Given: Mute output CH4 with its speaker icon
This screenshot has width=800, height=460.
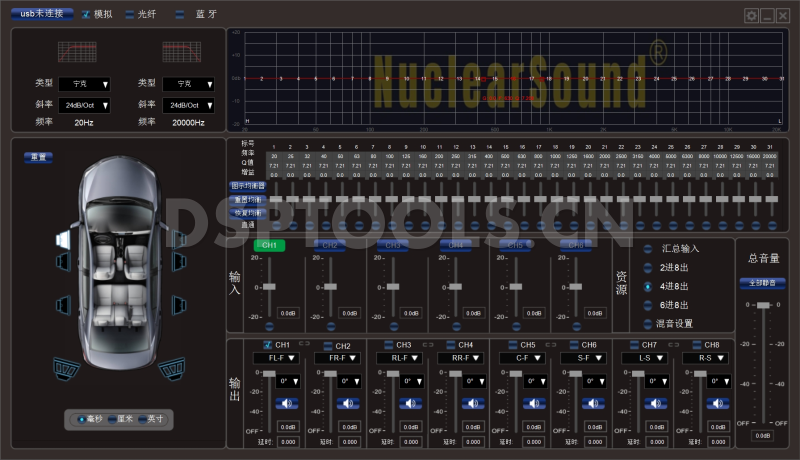Looking at the screenshot, I should pos(473,403).
